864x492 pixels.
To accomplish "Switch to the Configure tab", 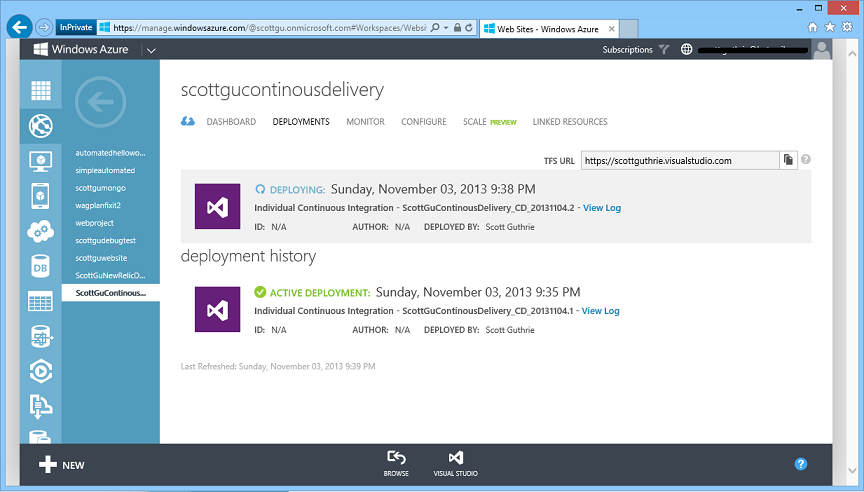I will [x=424, y=122].
